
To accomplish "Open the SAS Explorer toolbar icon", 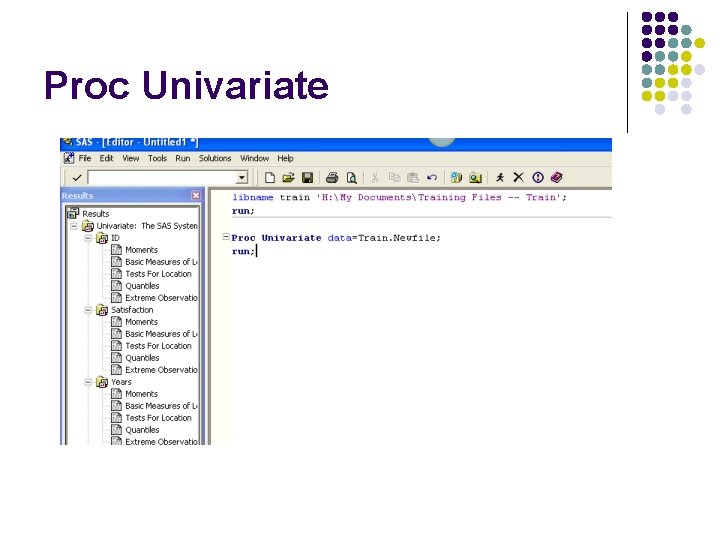I will [475, 178].
